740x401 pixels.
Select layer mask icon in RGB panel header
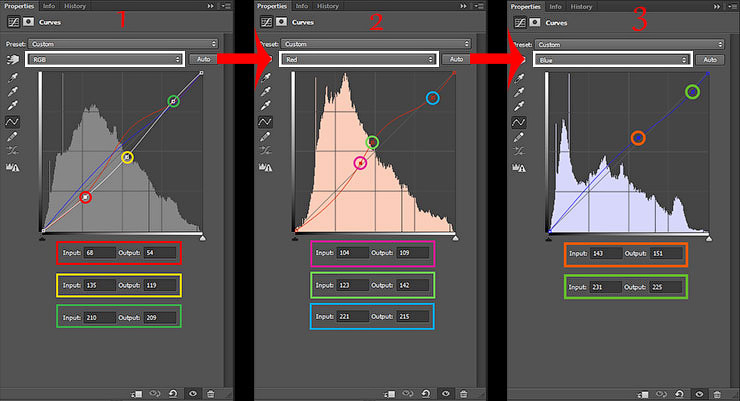coord(28,22)
